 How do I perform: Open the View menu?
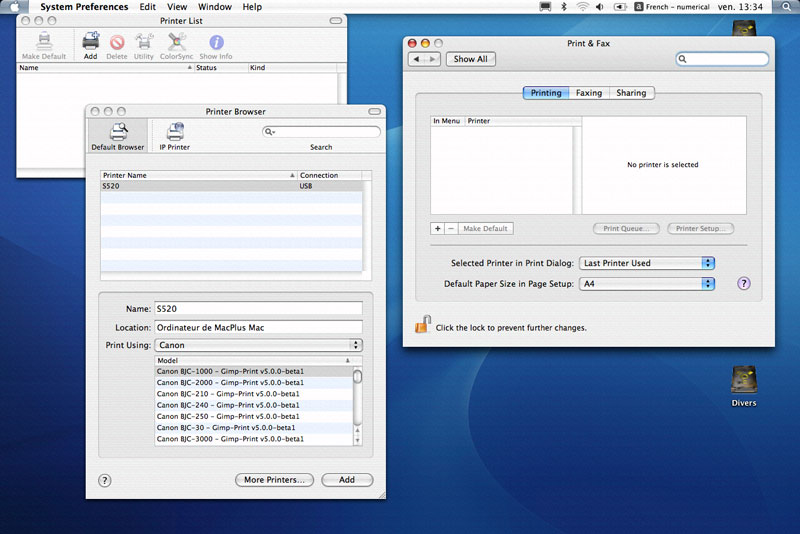point(177,7)
